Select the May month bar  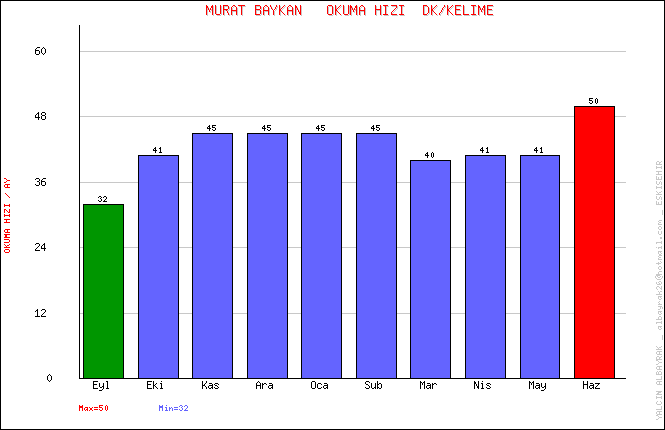point(539,266)
